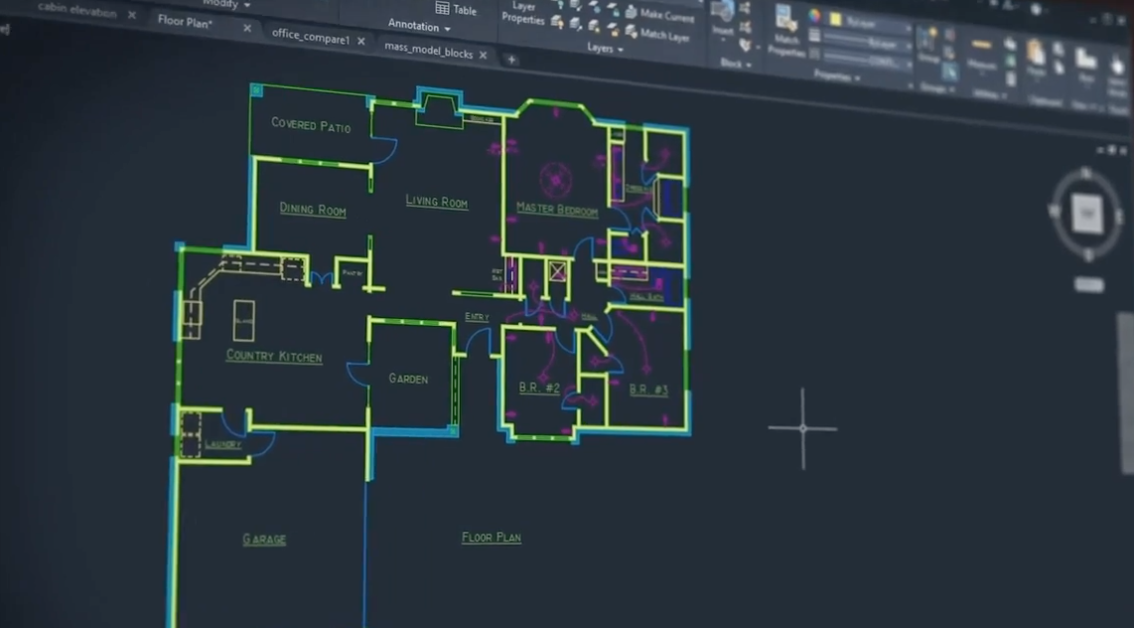Open a new drawing with the plus tab

click(x=510, y=60)
